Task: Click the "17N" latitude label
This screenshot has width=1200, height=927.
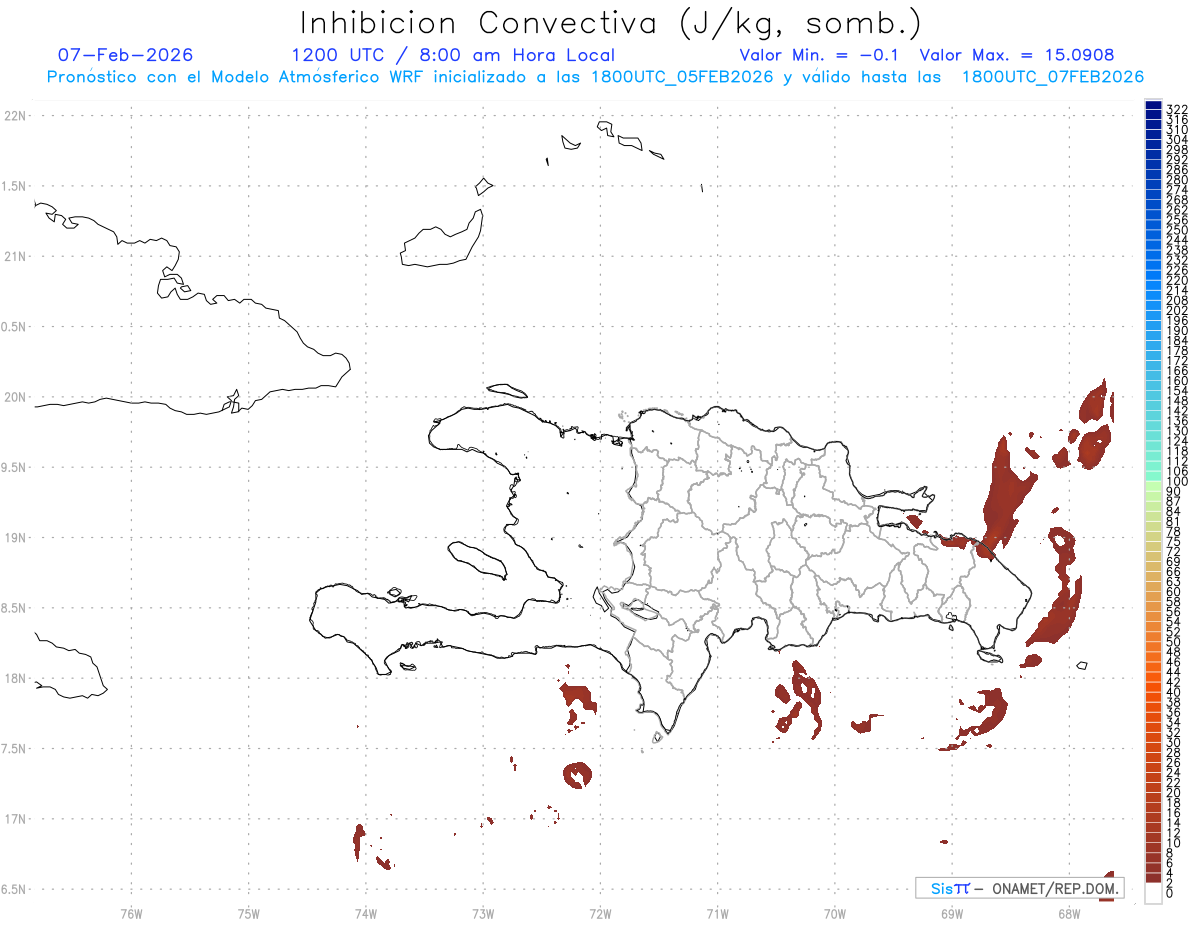Action: (14, 819)
